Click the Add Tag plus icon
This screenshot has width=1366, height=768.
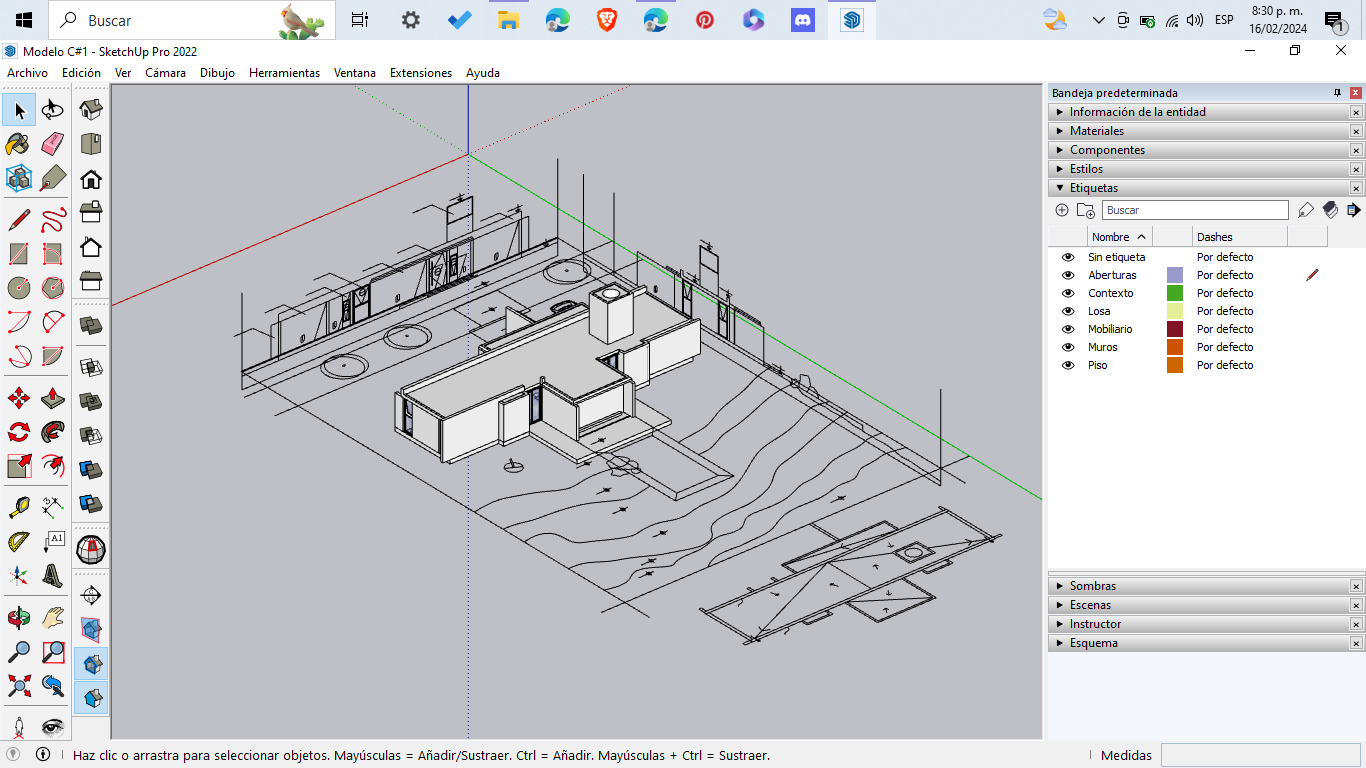(1062, 210)
